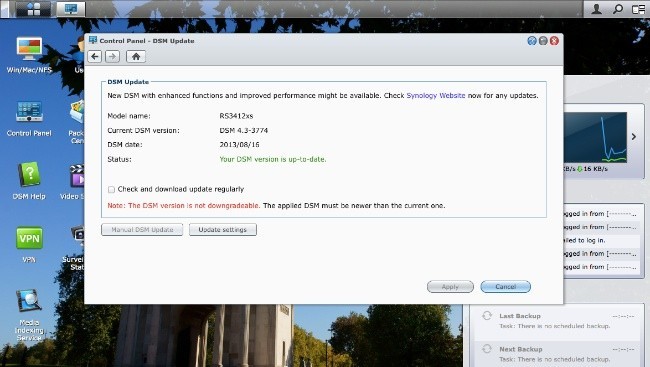Open the Video Station desktop icon
The height and width of the screenshot is (367, 650).
point(74,181)
